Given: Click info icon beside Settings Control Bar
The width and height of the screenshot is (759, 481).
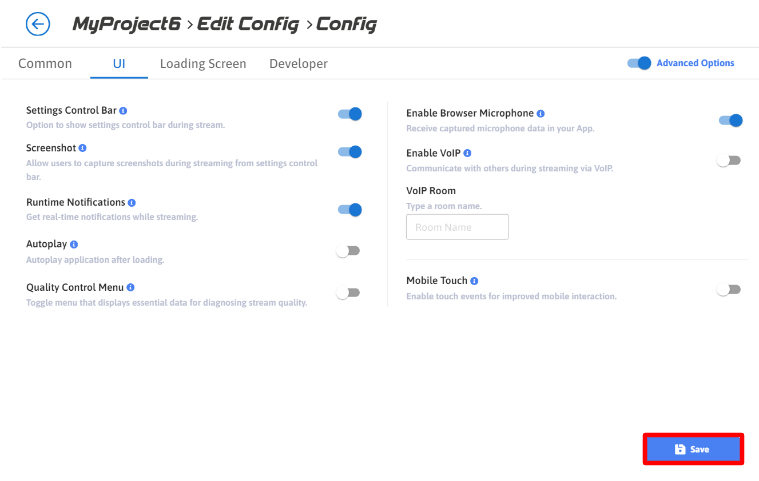Looking at the screenshot, I should pyautogui.click(x=123, y=110).
